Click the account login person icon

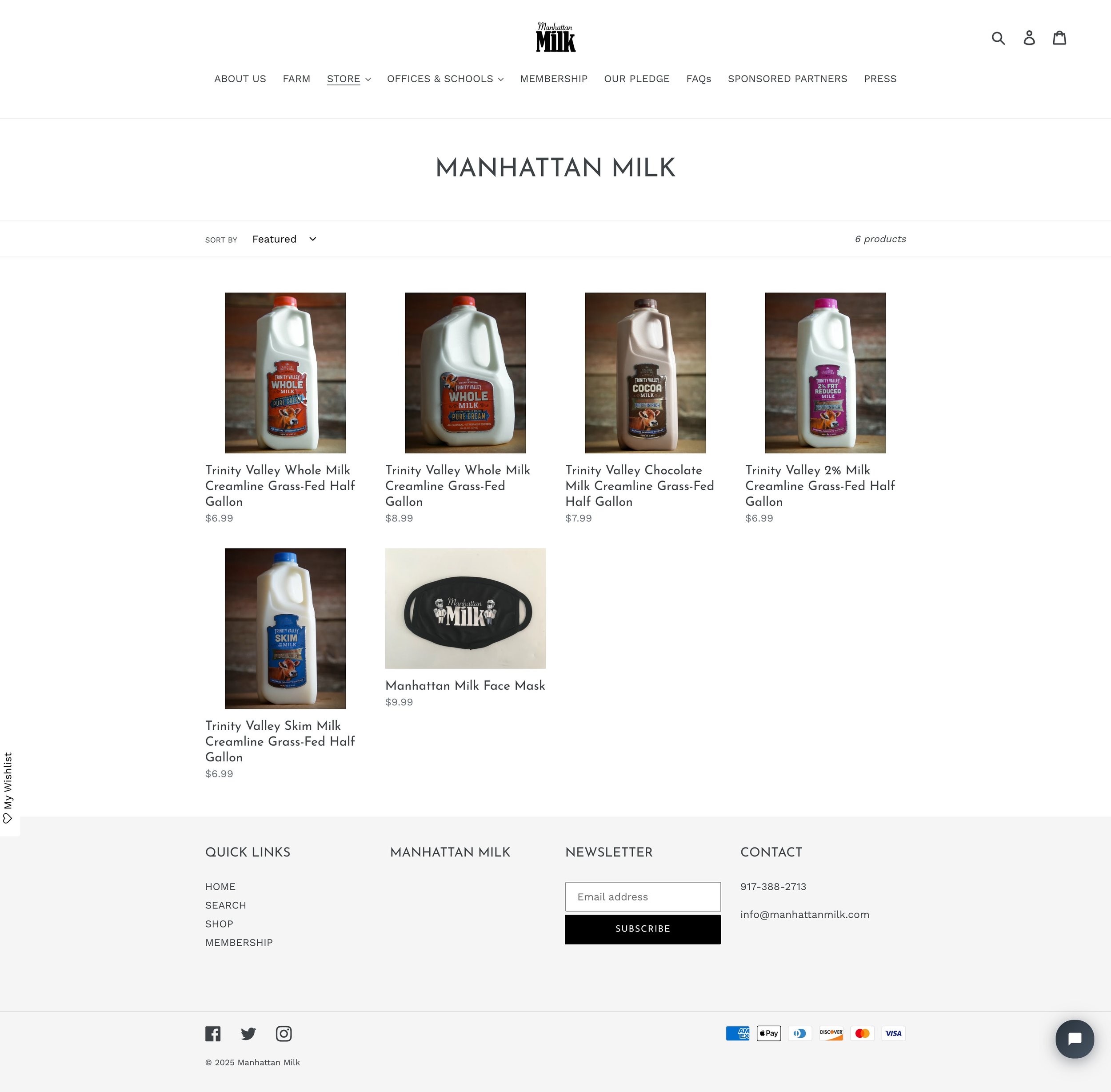click(1029, 38)
